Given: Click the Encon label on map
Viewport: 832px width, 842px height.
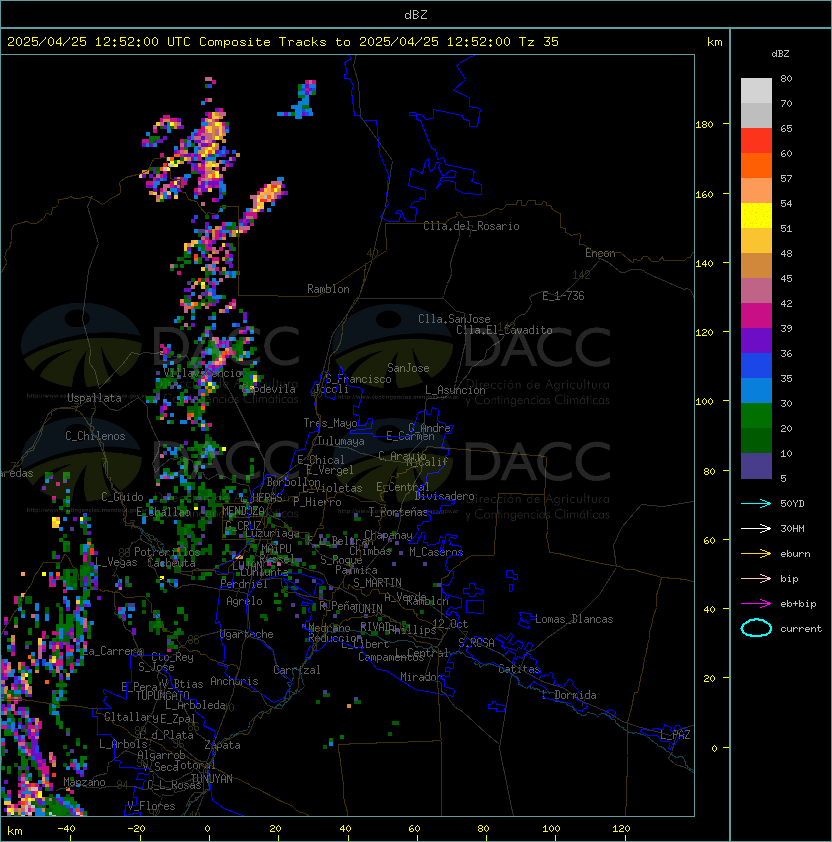Looking at the screenshot, I should pos(600,253).
